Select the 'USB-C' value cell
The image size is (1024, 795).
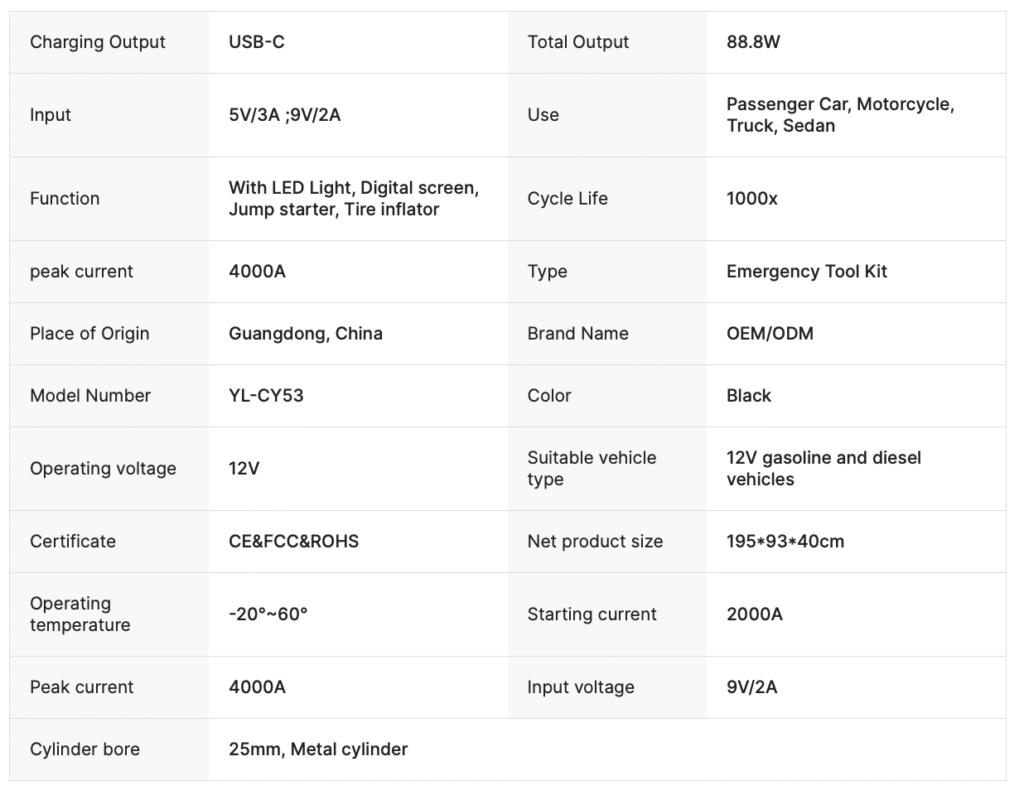[257, 42]
